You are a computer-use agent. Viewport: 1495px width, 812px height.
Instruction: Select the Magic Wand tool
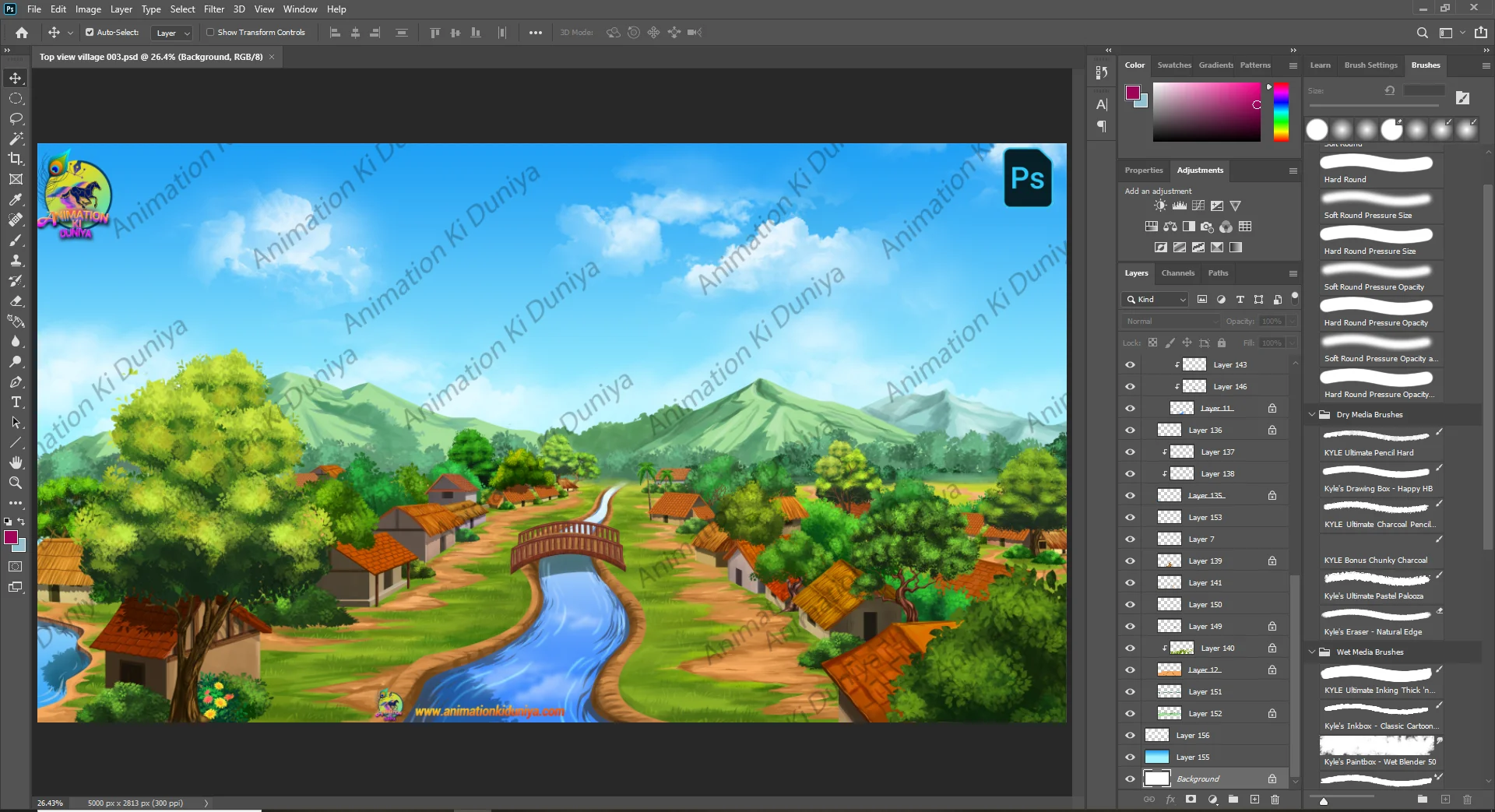click(16, 139)
